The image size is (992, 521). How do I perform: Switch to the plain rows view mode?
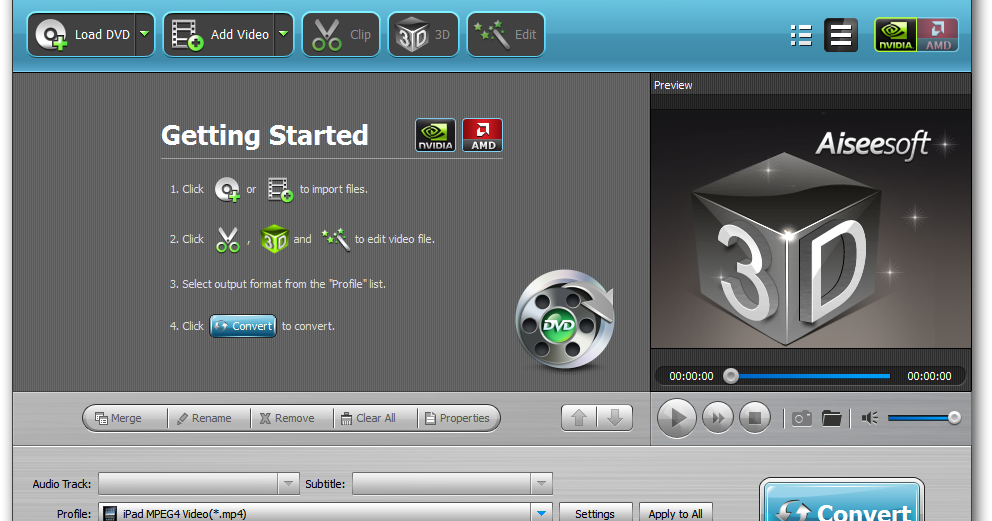pos(840,35)
